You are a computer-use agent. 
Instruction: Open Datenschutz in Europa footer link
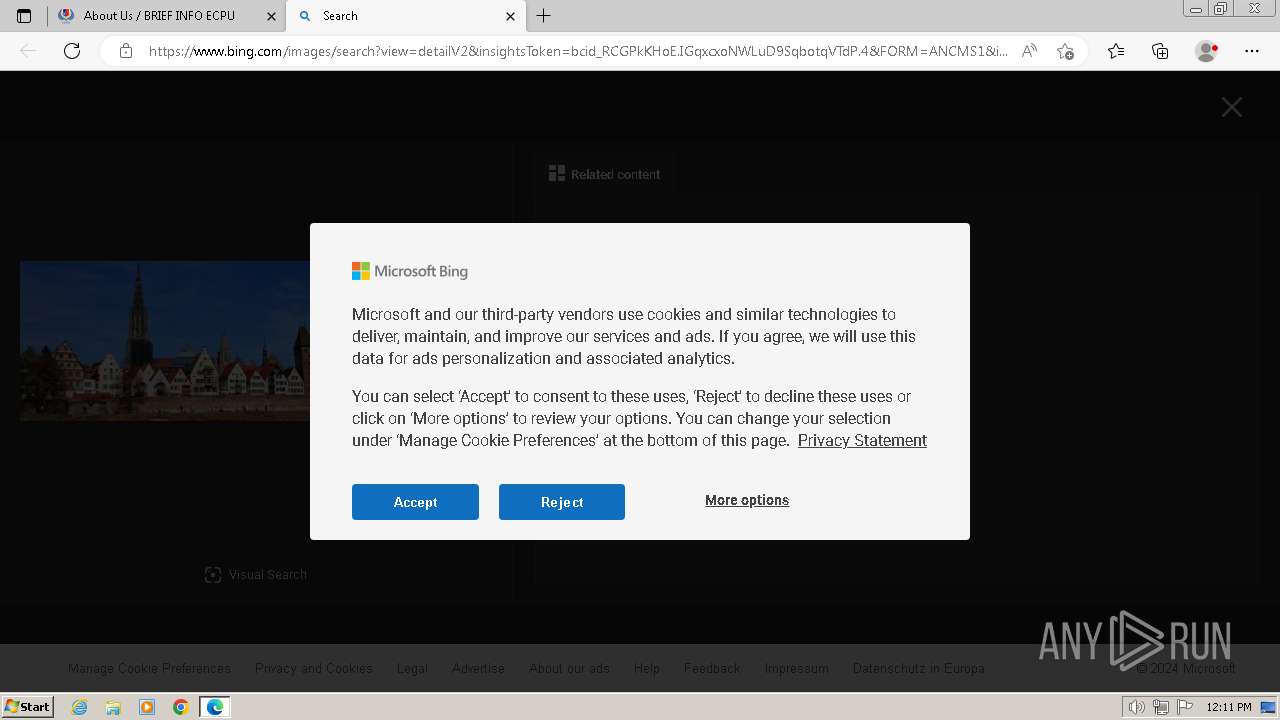click(x=919, y=668)
